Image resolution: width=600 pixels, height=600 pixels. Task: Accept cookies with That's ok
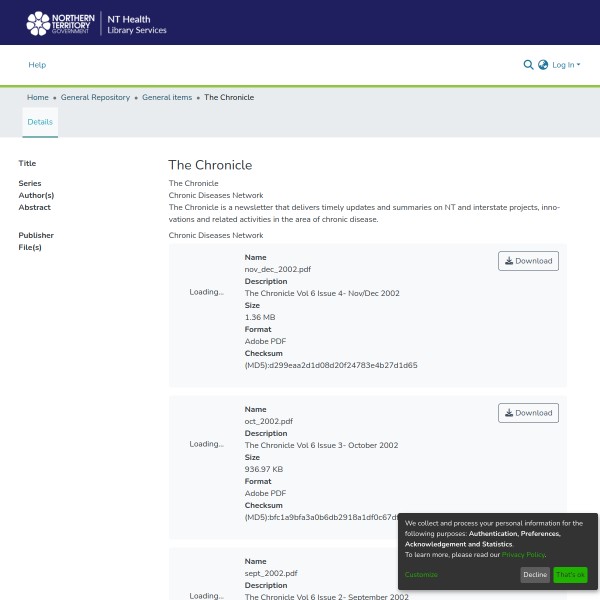pyautogui.click(x=570, y=575)
